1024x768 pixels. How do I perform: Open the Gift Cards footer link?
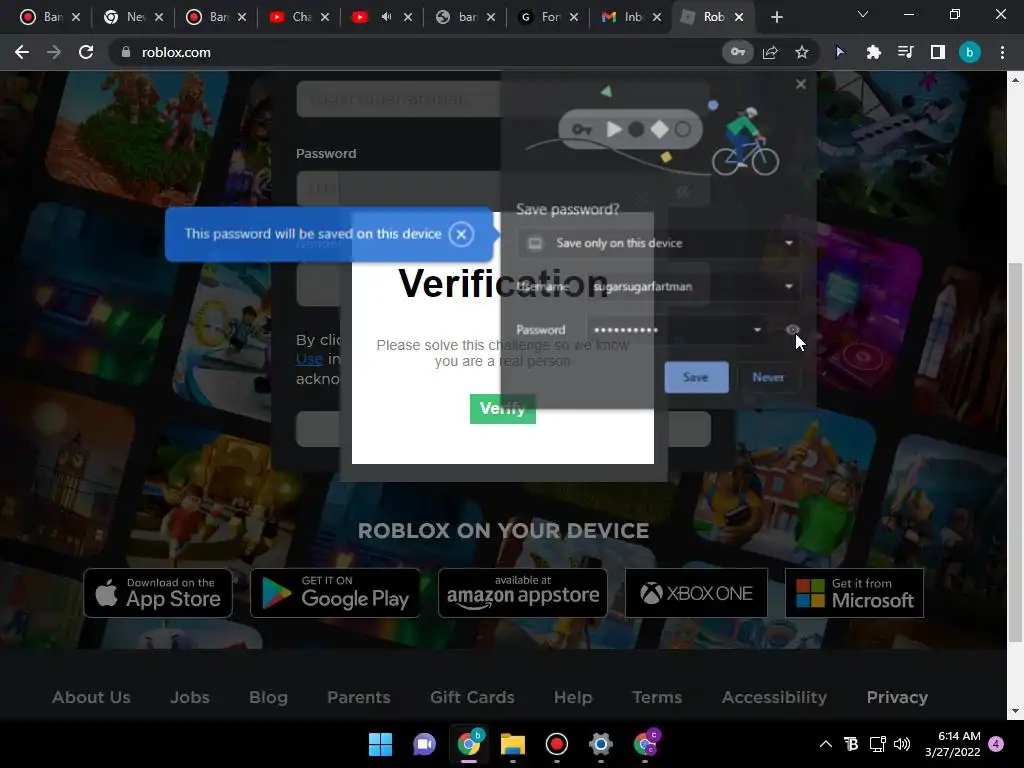472,697
